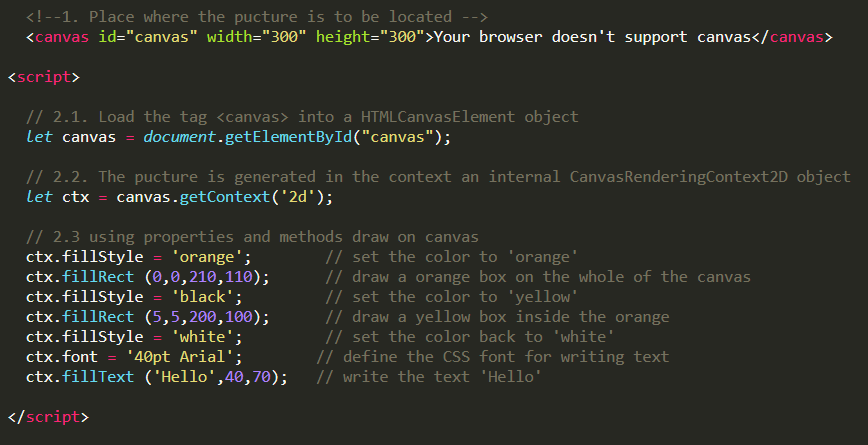Click the comment "set the color to 'orange'"
Screen dimensions: 868x445
pos(452,257)
